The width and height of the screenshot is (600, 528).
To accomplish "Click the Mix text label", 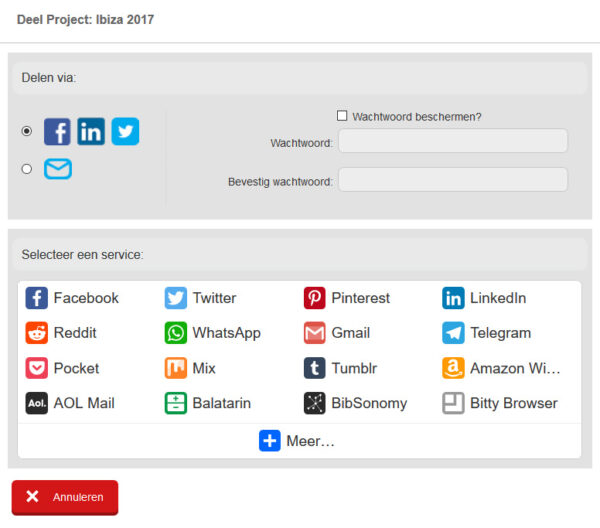I will point(204,368).
